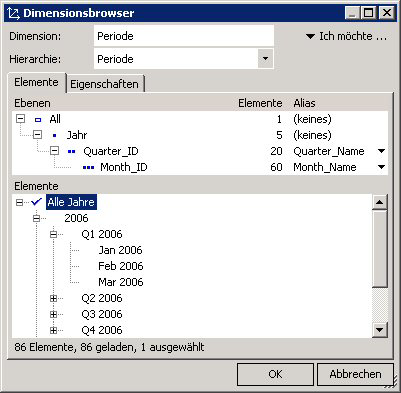Confirm with the OK button

point(275,374)
